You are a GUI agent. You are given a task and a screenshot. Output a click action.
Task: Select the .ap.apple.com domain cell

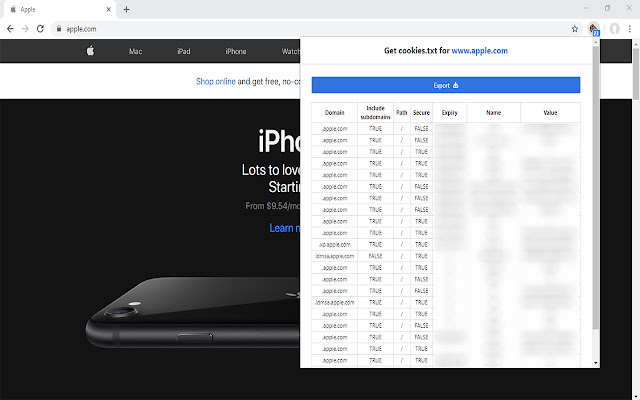(334, 244)
